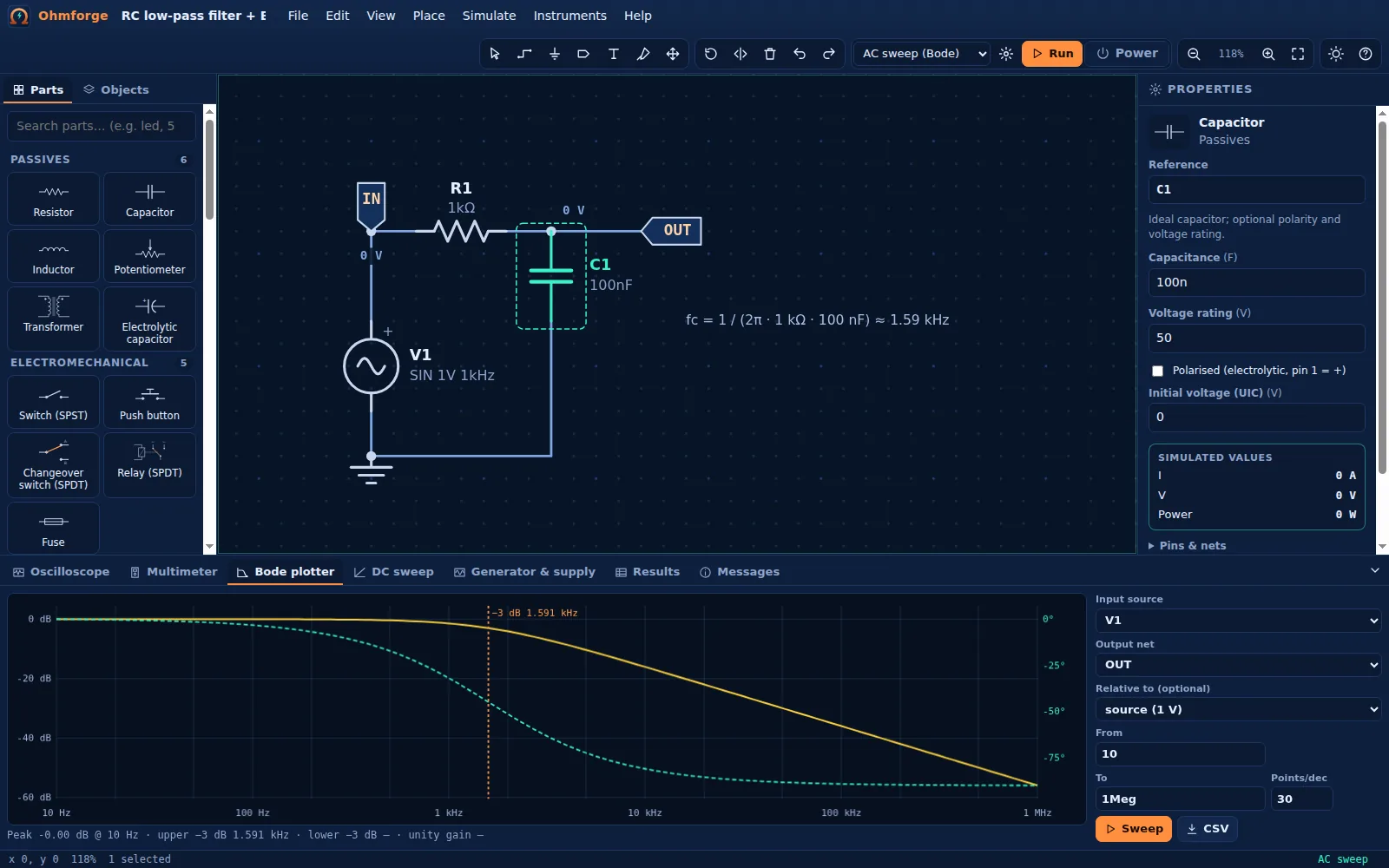Enable the Polarised electrolytic checkbox
The height and width of the screenshot is (868, 1389).
point(1157,371)
